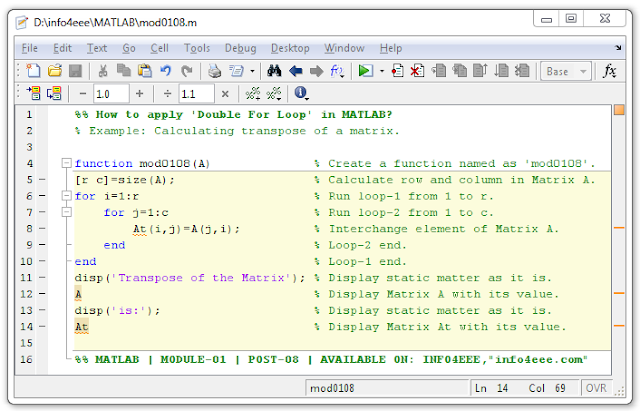
Task: Click the increment field showing 1.0
Action: (x=111, y=94)
